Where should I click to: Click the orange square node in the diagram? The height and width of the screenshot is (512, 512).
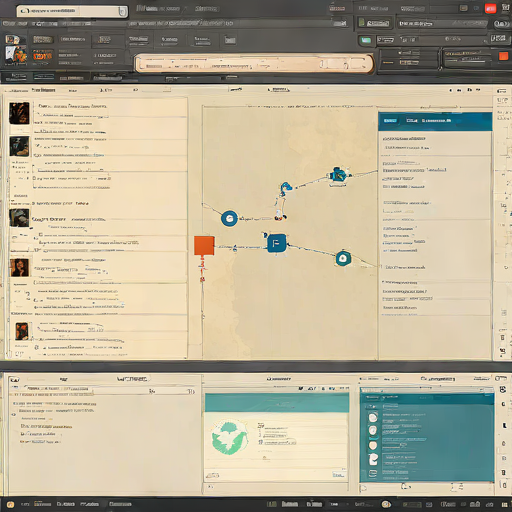(x=204, y=246)
